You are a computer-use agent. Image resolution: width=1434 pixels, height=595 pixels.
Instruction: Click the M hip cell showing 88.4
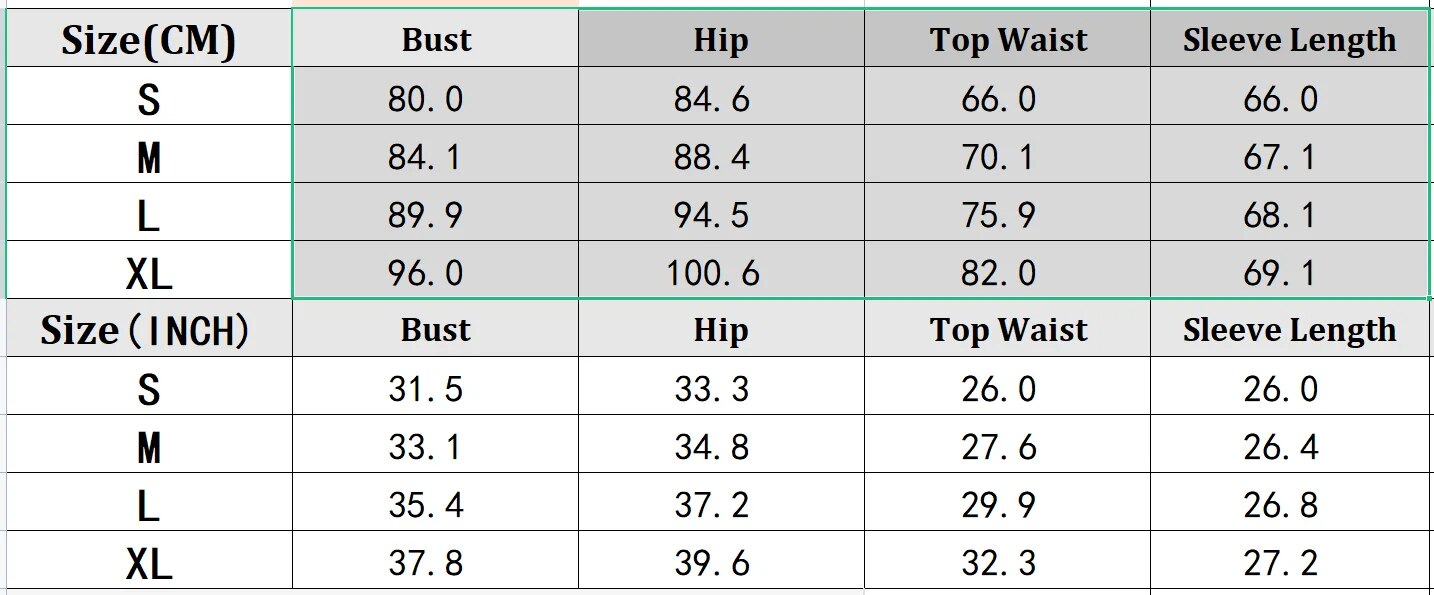point(711,157)
